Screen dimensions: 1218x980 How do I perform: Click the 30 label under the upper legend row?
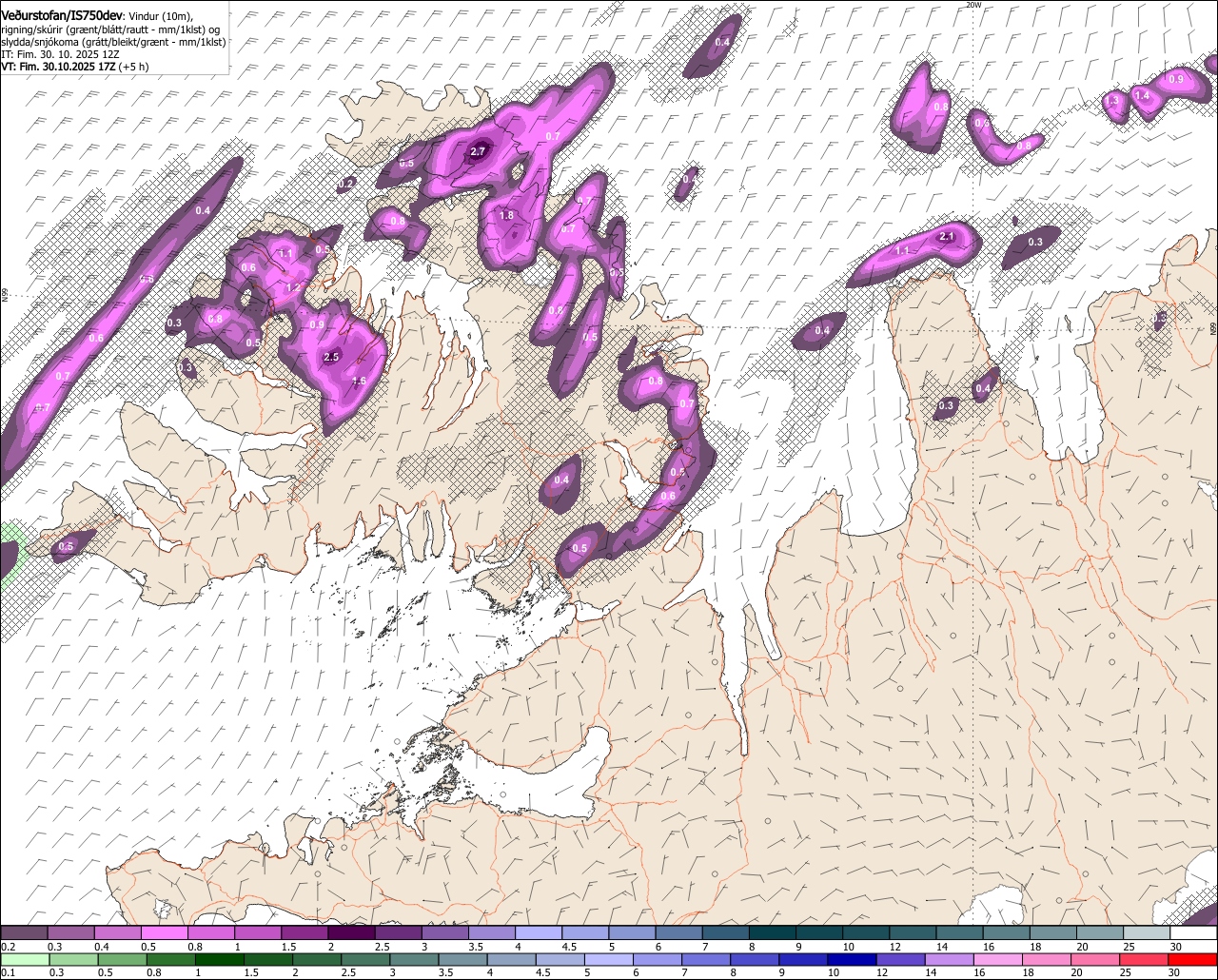point(1176,946)
